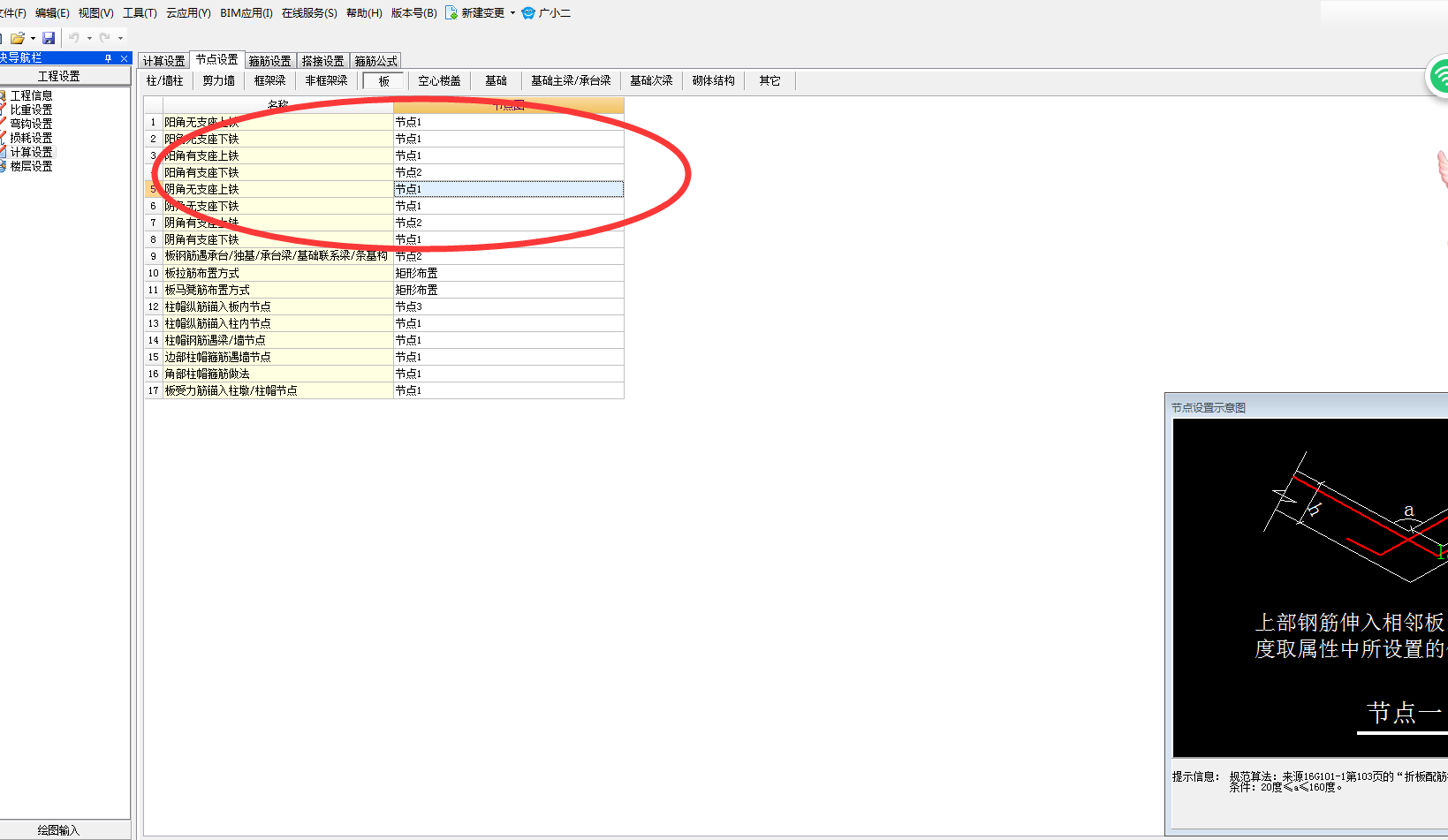Switch to the 搭接设置 tab
1448x840 pixels.
[323, 61]
